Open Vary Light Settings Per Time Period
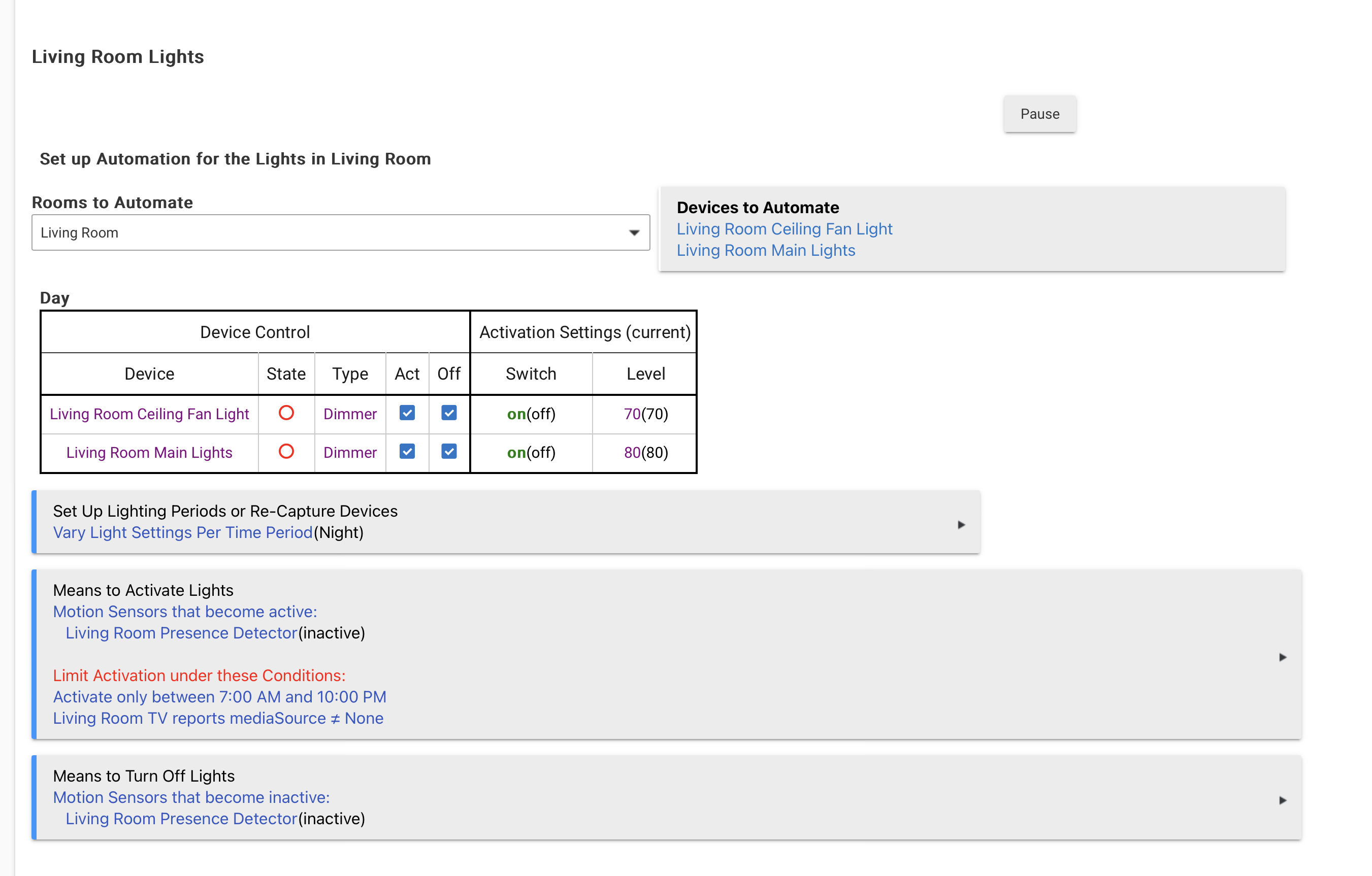Screen dimensions: 1372x876 (182, 532)
